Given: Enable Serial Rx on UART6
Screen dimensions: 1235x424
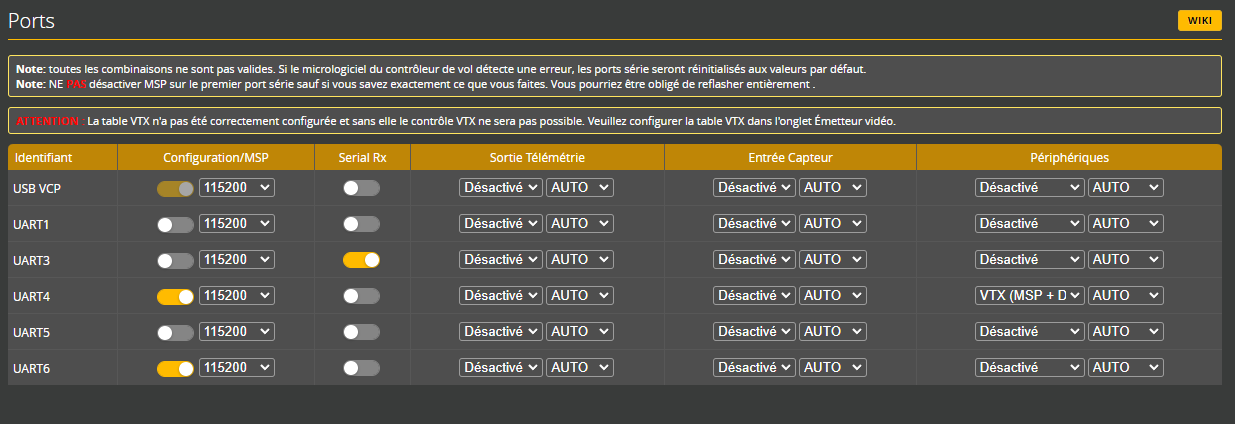Looking at the screenshot, I should click(x=361, y=368).
